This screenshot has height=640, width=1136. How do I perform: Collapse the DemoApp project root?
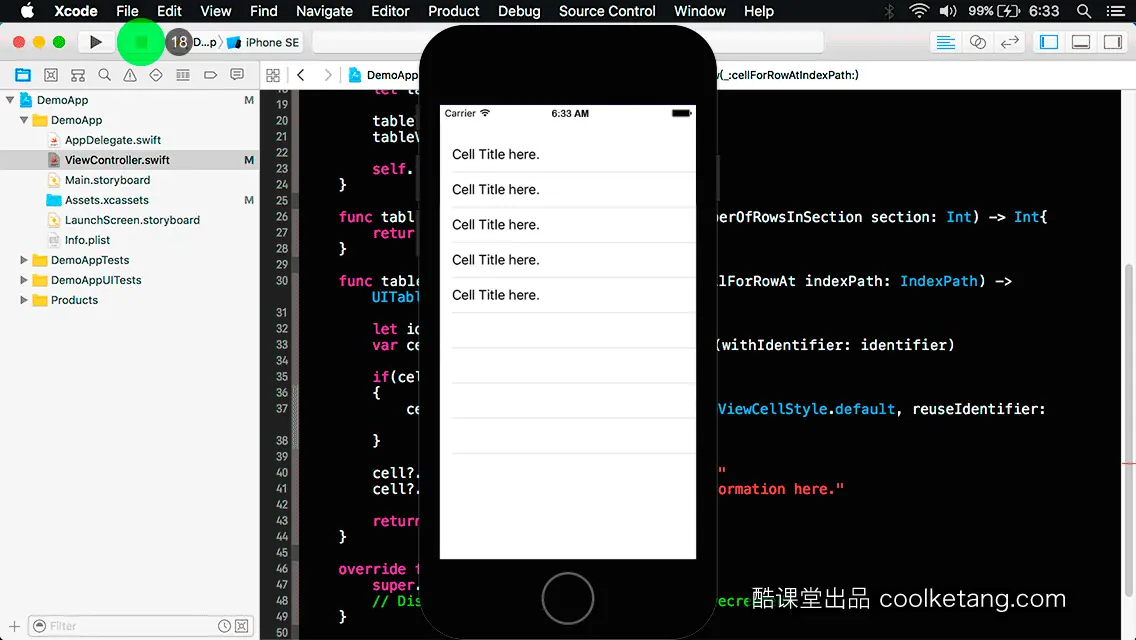pyautogui.click(x=10, y=100)
